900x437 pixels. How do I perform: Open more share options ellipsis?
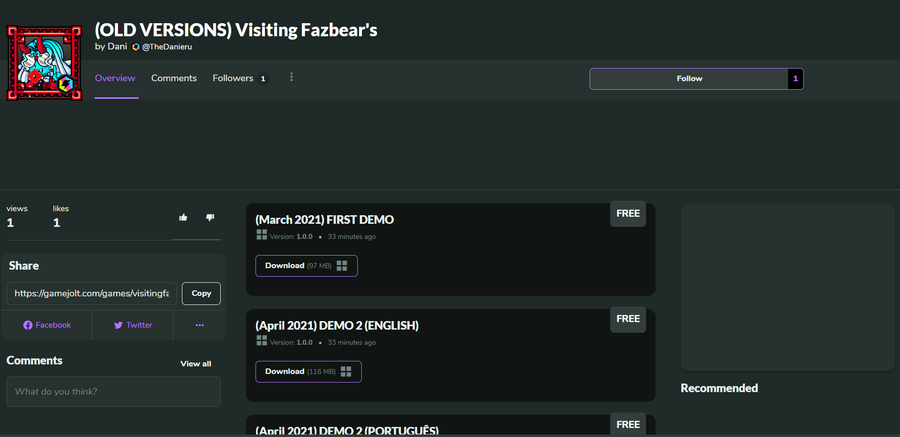(x=199, y=325)
